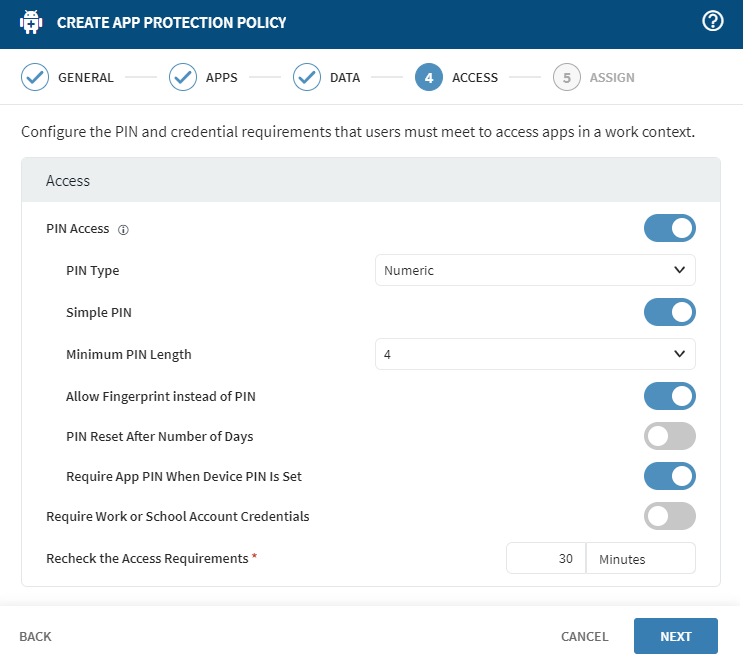Click the step 4 Access circle
This screenshot has width=743, height=670.
point(429,77)
